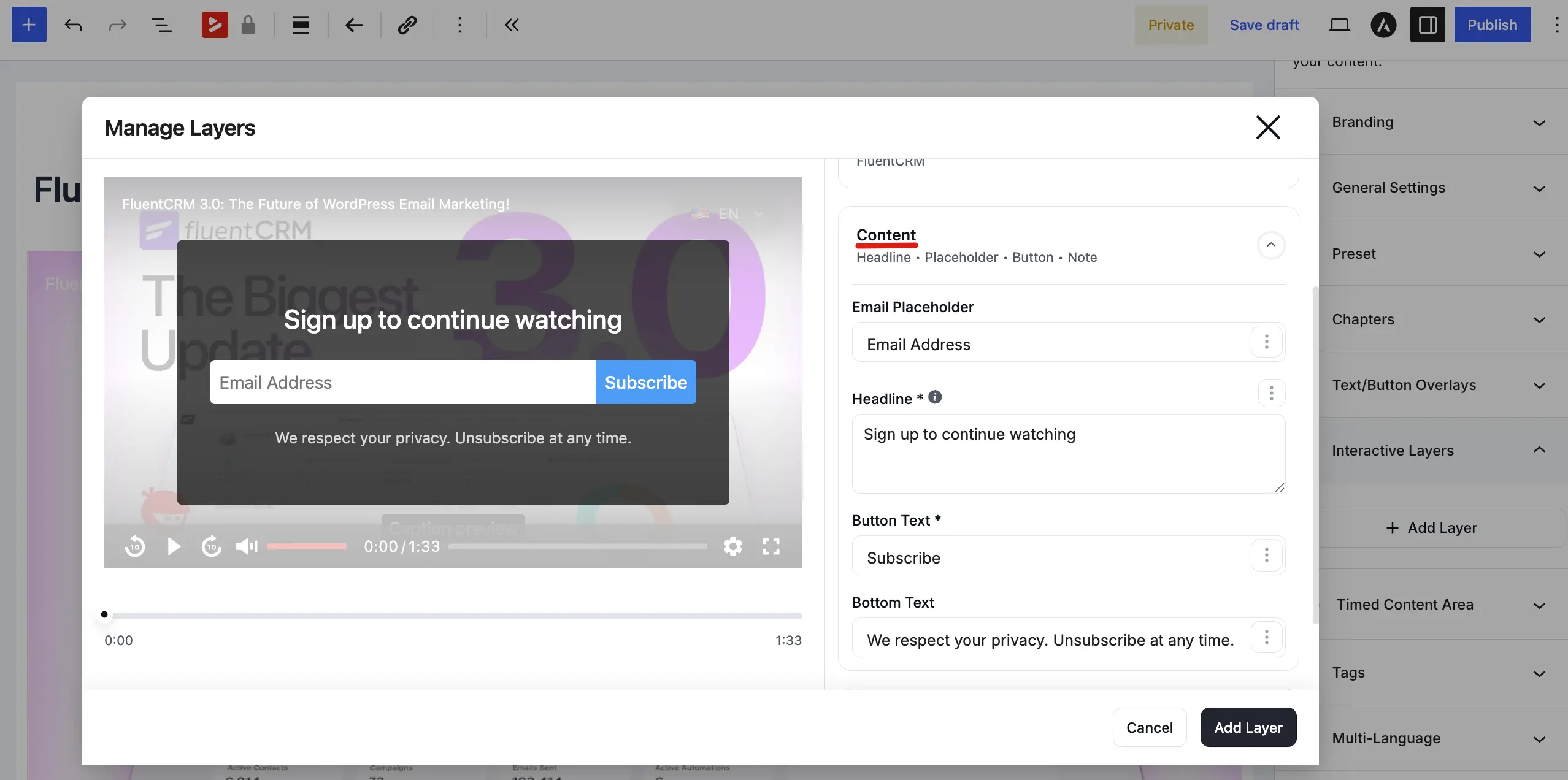Undo the last editor change
This screenshot has height=780, width=1568.
point(73,25)
